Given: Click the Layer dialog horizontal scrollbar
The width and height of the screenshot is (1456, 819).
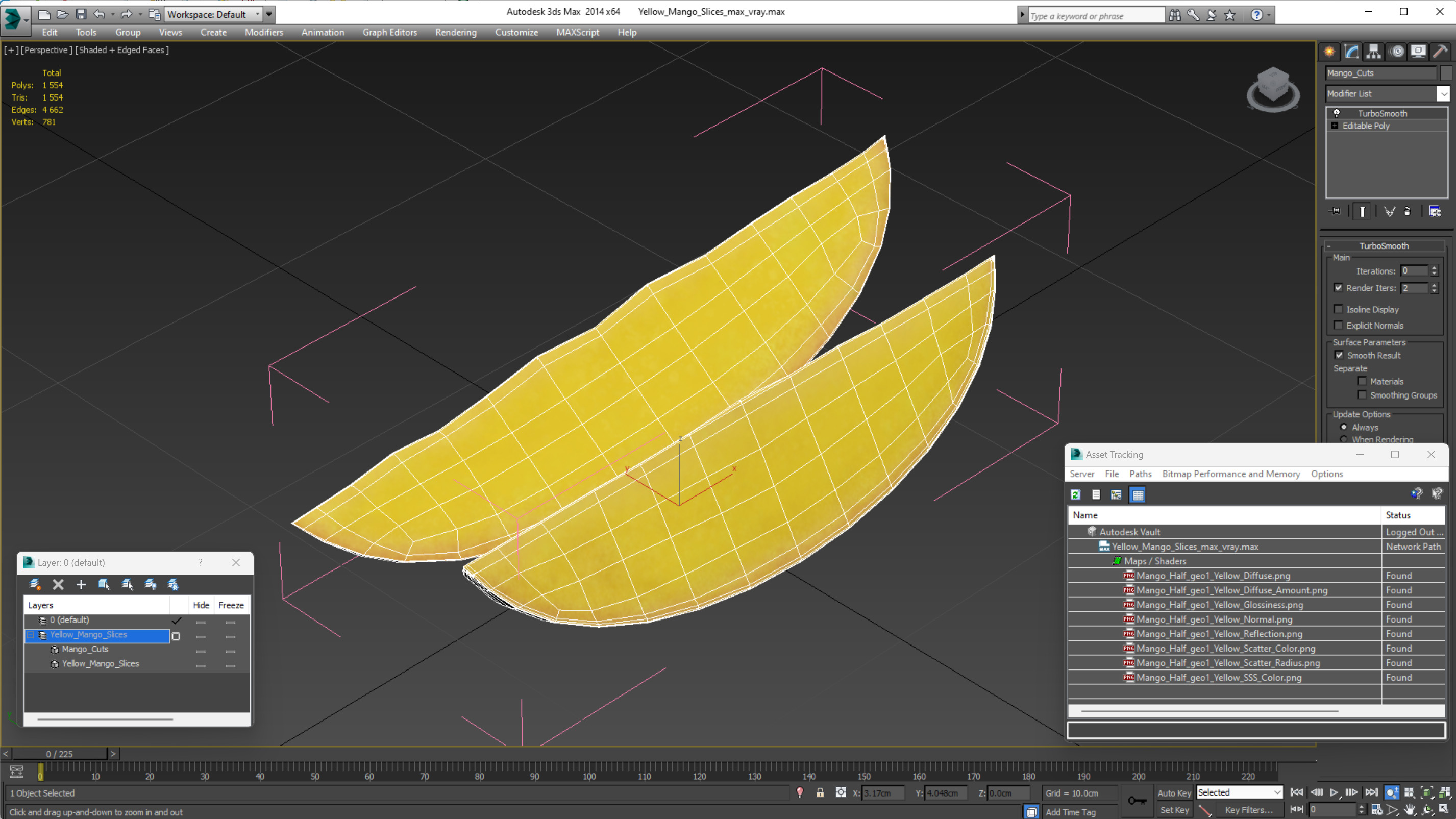Looking at the screenshot, I should click(x=105, y=719).
